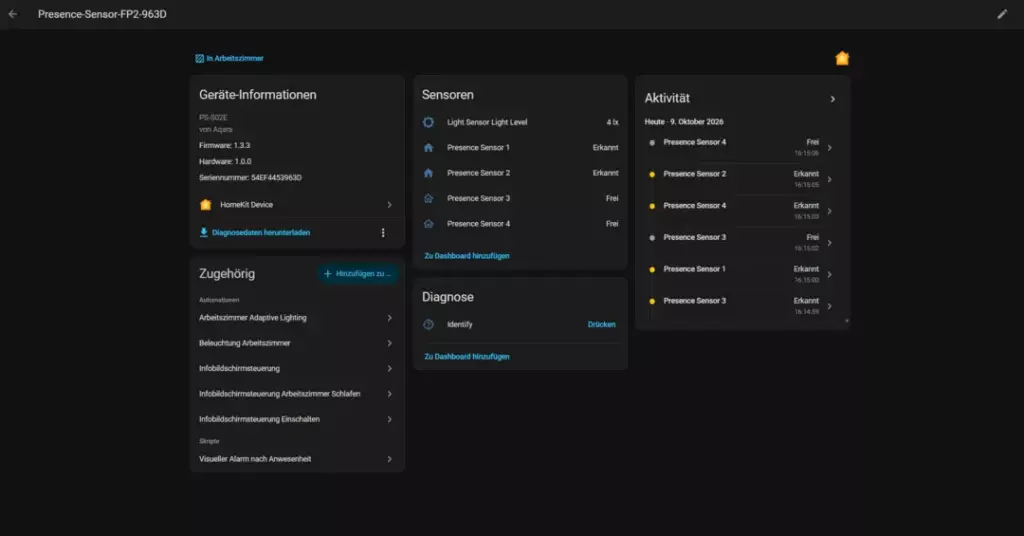Open the HomeKit Device entry
Screen dimensions: 1024x536
[x=297, y=204]
